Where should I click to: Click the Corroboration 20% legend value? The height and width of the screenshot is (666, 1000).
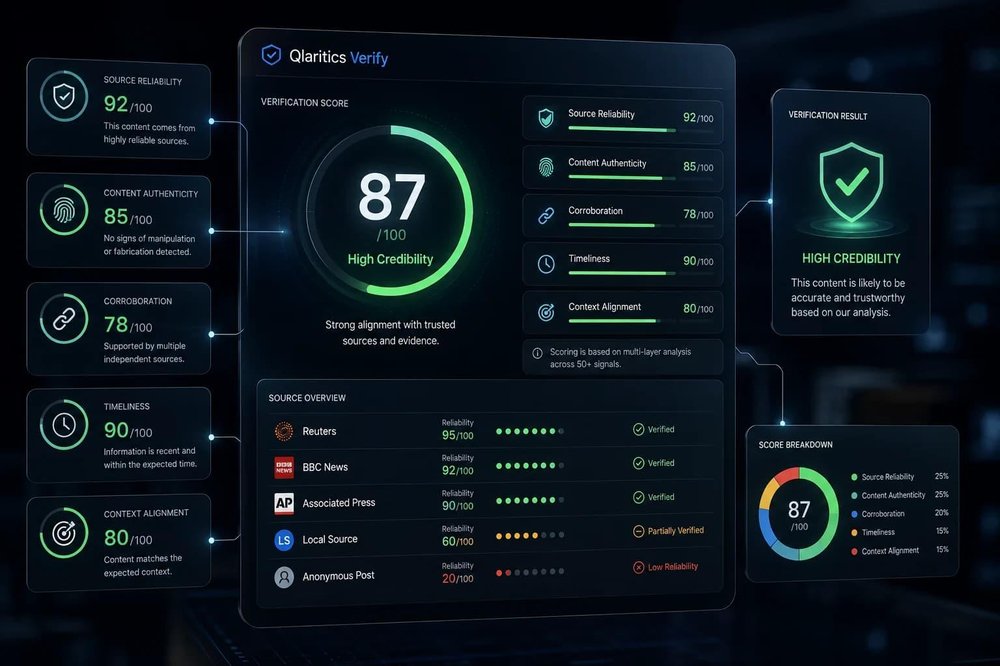point(941,513)
